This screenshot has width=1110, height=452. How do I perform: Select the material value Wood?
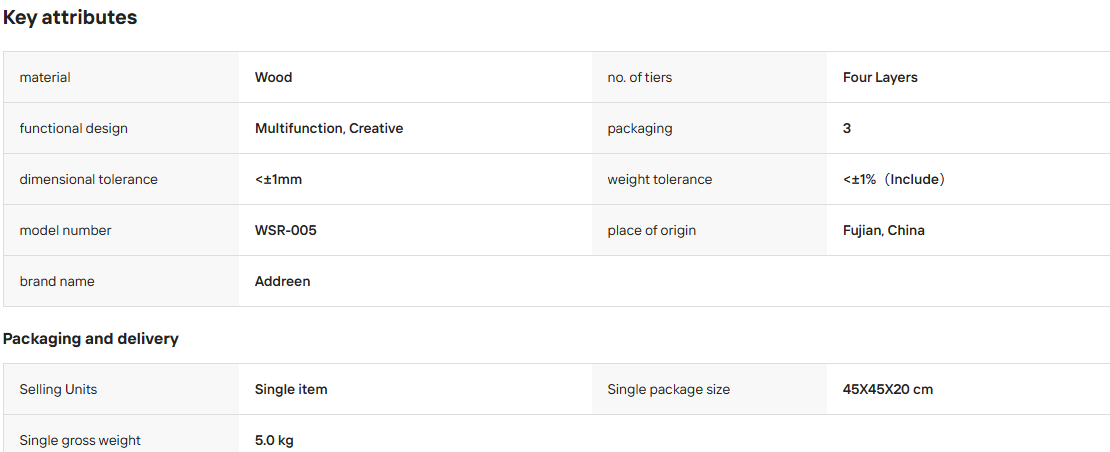273,77
